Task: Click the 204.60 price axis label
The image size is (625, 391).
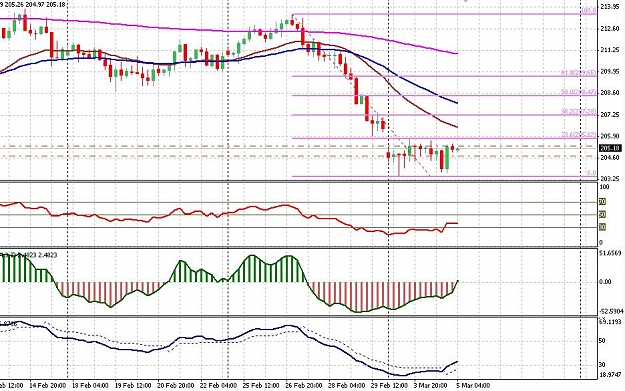Action: 610,158
